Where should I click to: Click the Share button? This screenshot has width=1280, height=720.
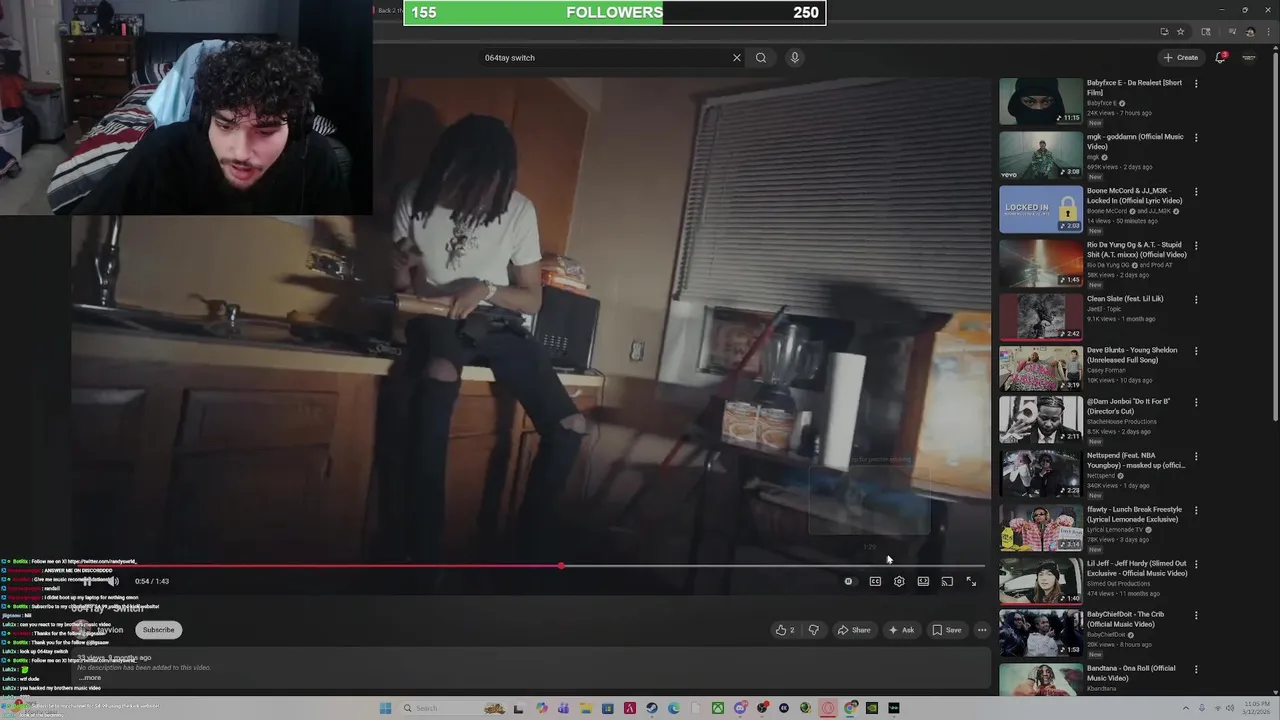(854, 630)
